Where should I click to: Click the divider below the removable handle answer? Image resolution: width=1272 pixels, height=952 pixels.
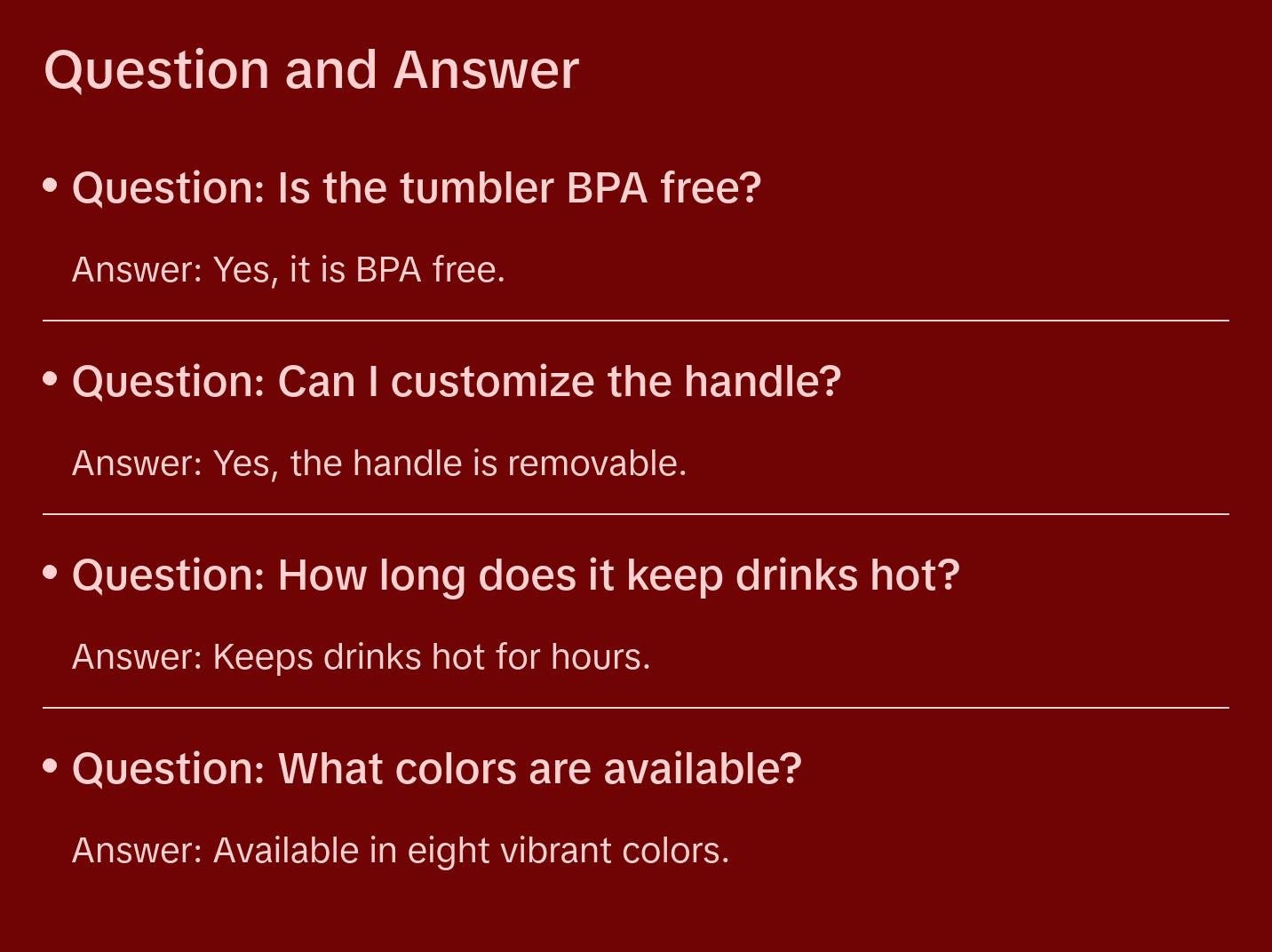[x=636, y=514]
